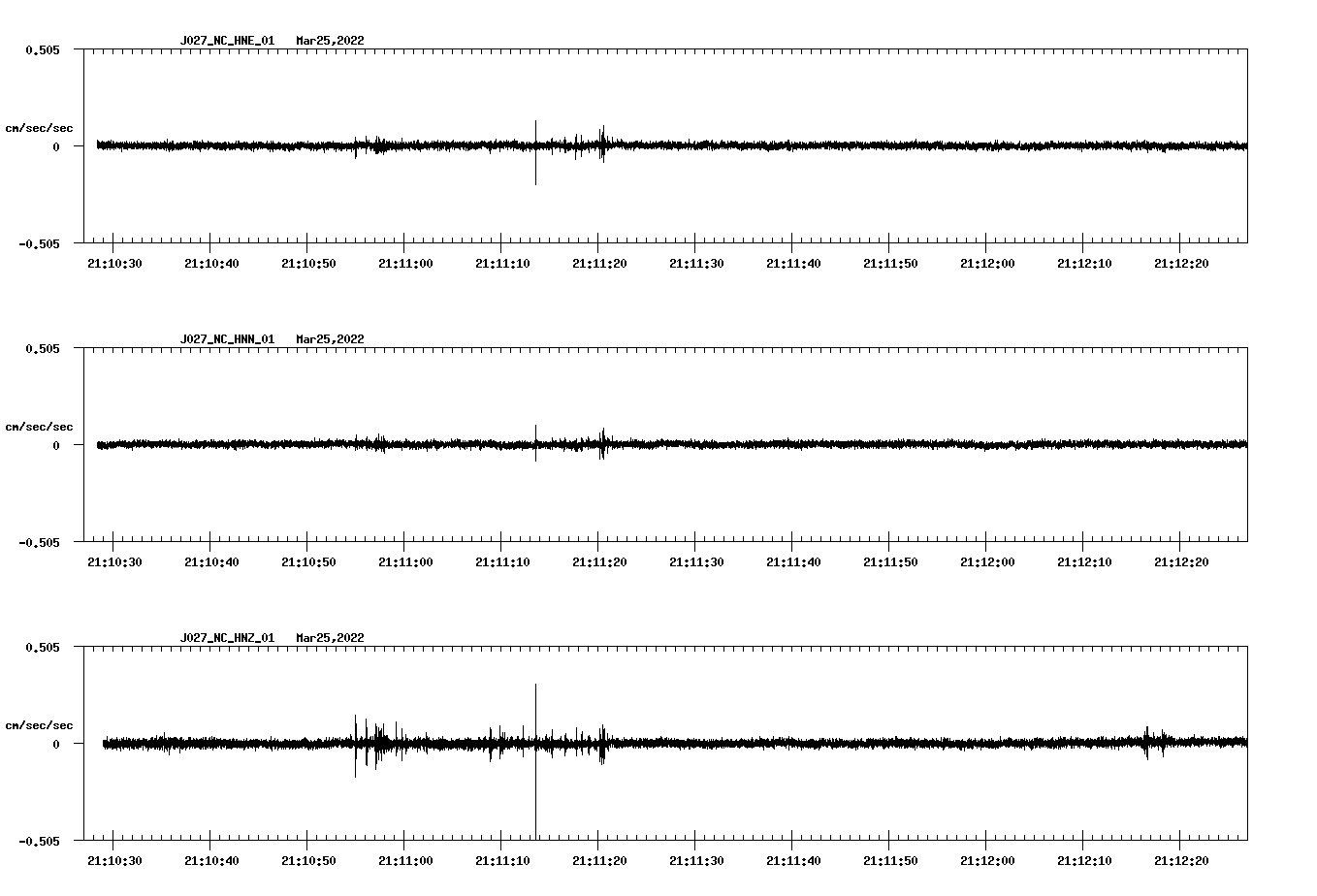
Task: Click the zero axis label on HNN plot
Action: tap(56, 445)
